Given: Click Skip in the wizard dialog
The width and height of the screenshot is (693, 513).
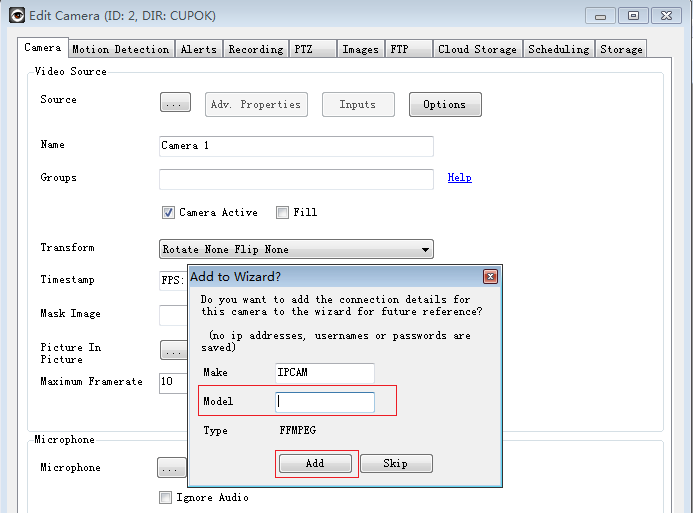Looking at the screenshot, I should point(396,464).
